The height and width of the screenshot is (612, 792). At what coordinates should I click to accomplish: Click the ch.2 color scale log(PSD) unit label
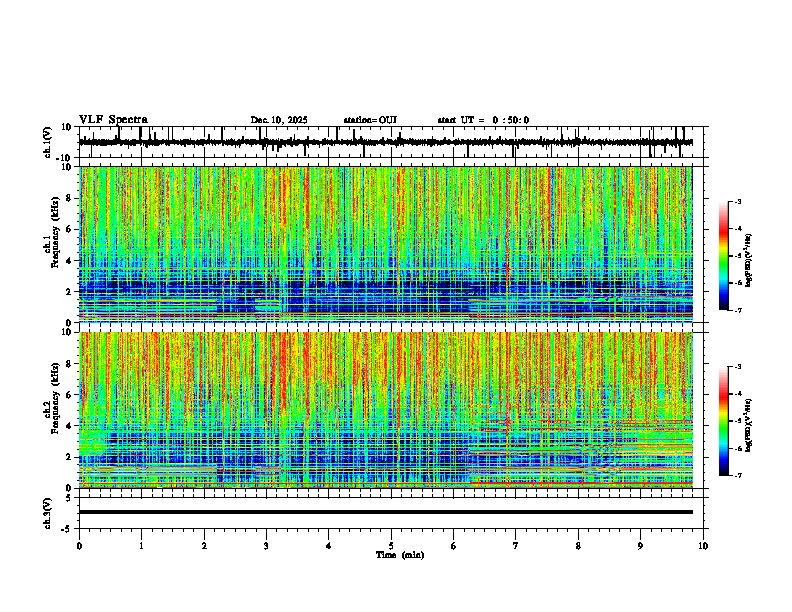[x=750, y=425]
